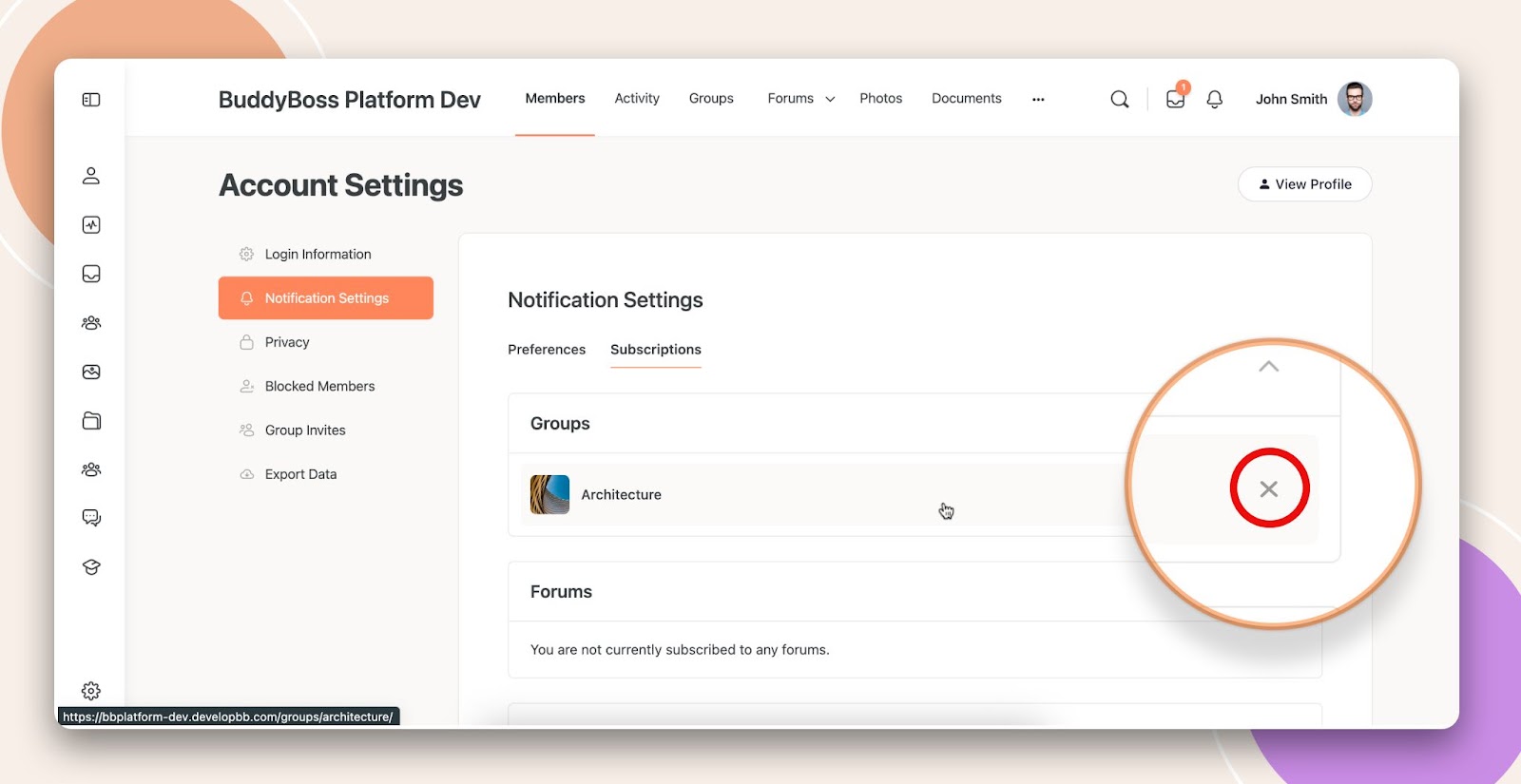Click the John Smith username
Screen dimensions: 1521x784
pyautogui.click(x=1291, y=99)
